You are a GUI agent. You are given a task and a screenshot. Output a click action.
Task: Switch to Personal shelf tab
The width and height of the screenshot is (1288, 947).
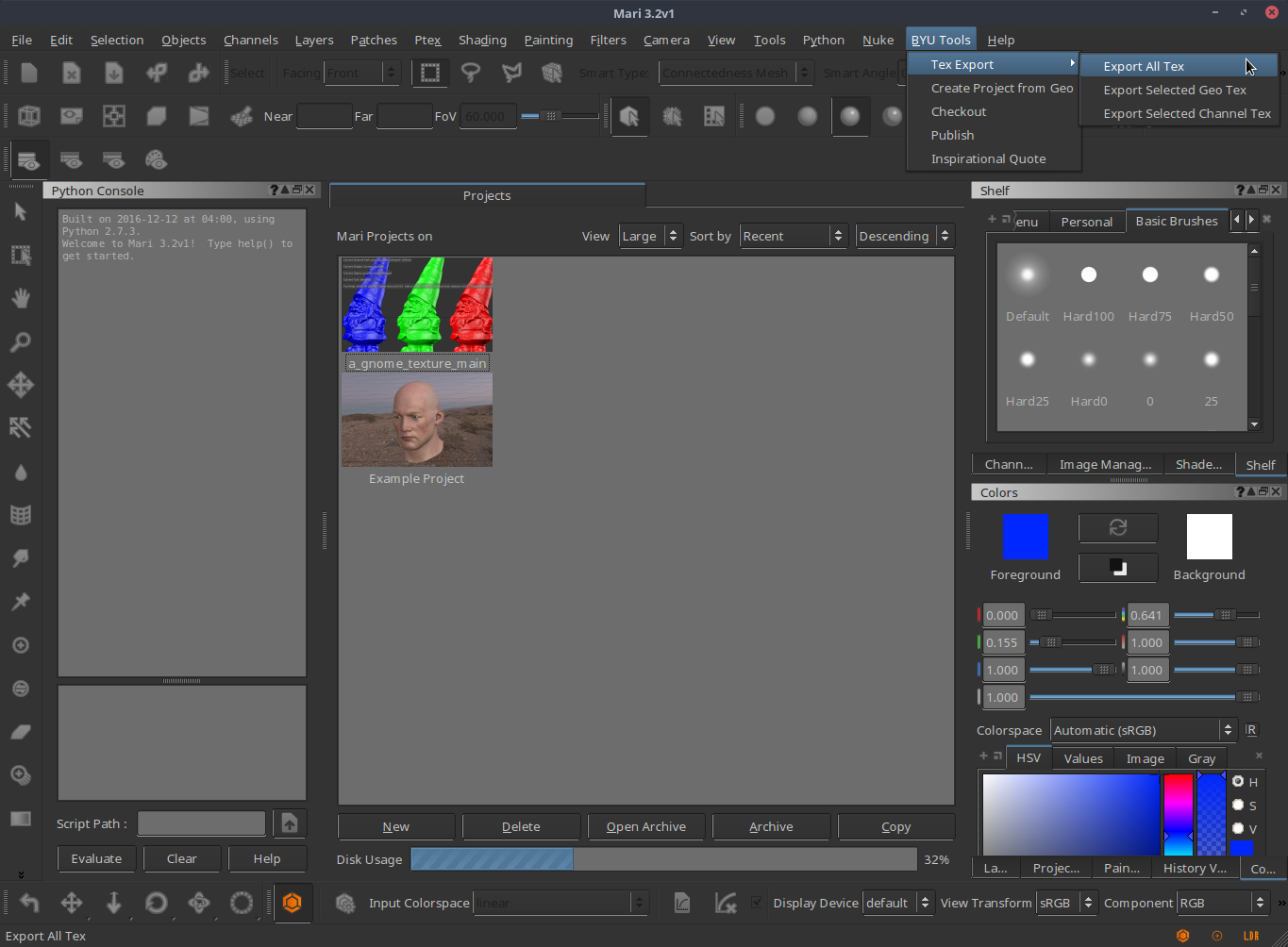(x=1086, y=222)
